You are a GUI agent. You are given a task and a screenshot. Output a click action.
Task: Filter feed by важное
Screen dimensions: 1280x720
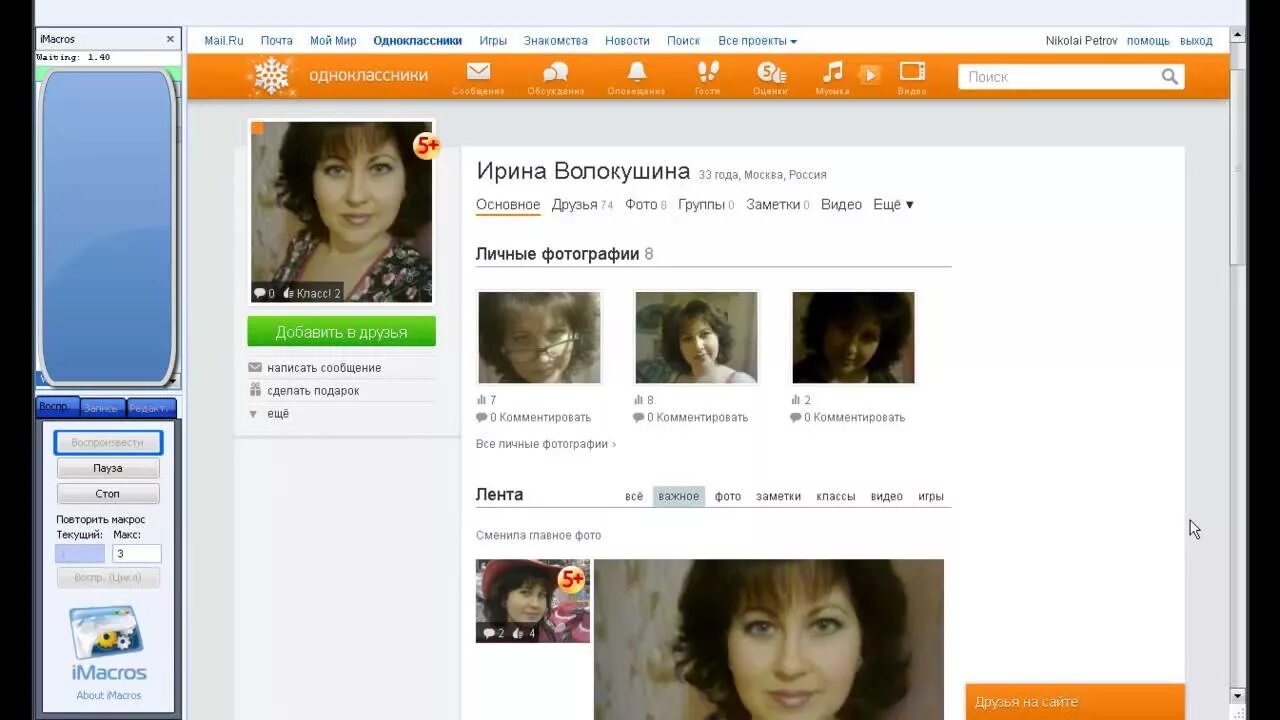click(679, 496)
